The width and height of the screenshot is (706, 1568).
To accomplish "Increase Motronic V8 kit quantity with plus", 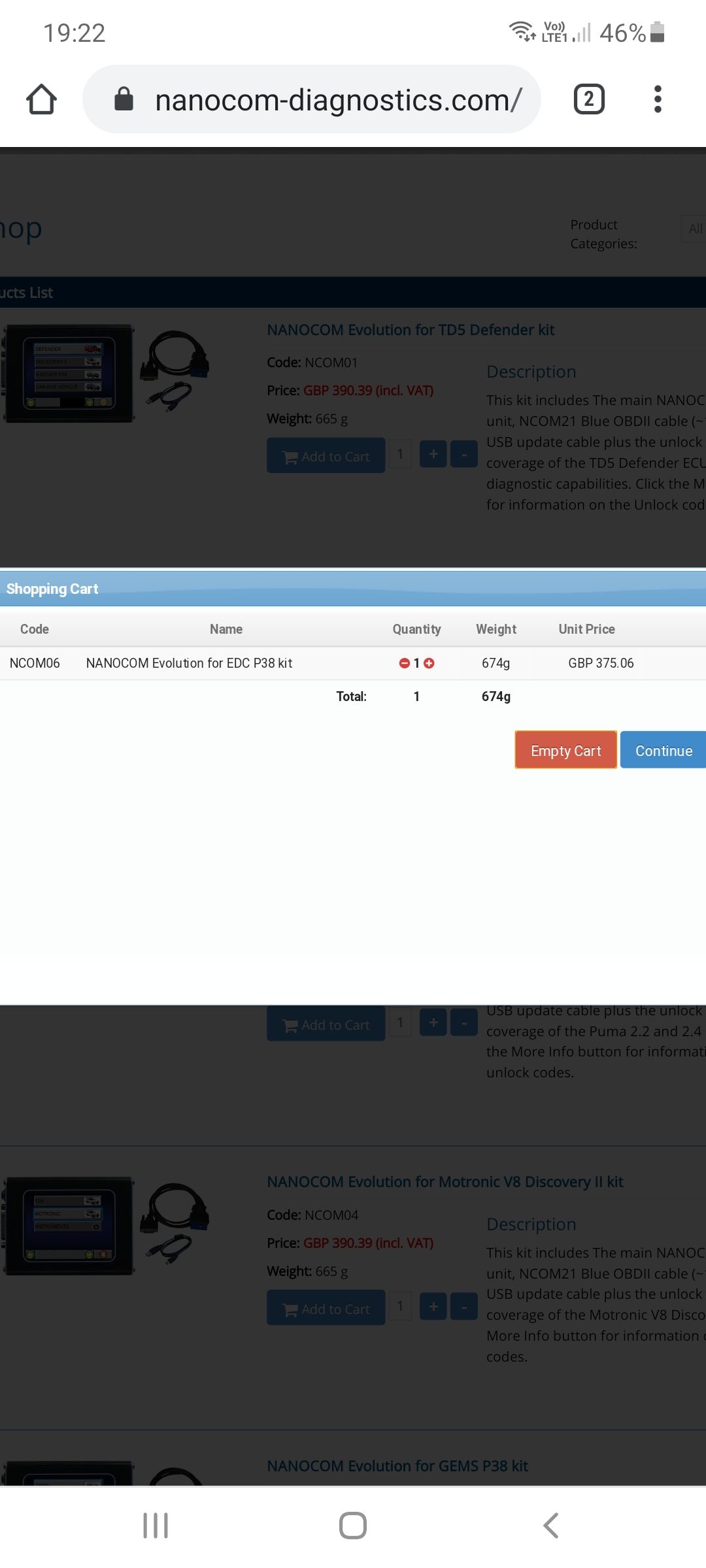I will (433, 1306).
